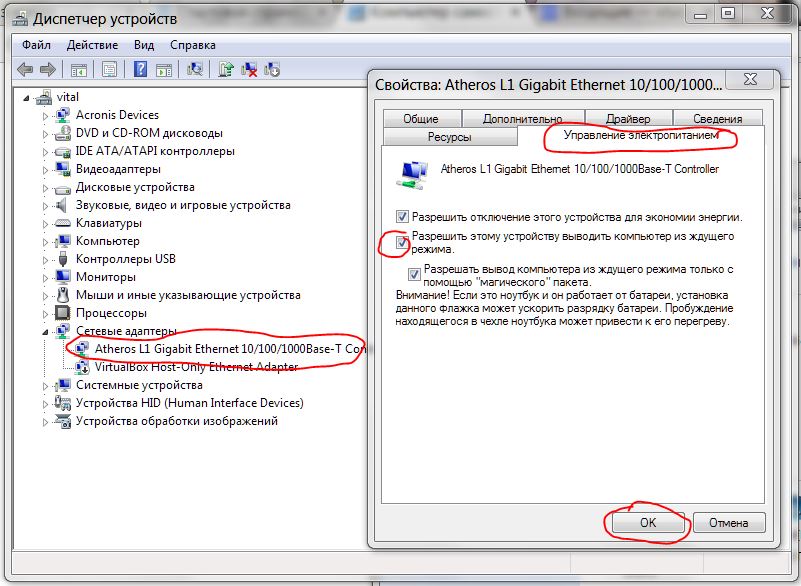801x586 pixels.
Task: Toggle Разрешить отключение этого устройства checkbox
Action: [x=402, y=217]
